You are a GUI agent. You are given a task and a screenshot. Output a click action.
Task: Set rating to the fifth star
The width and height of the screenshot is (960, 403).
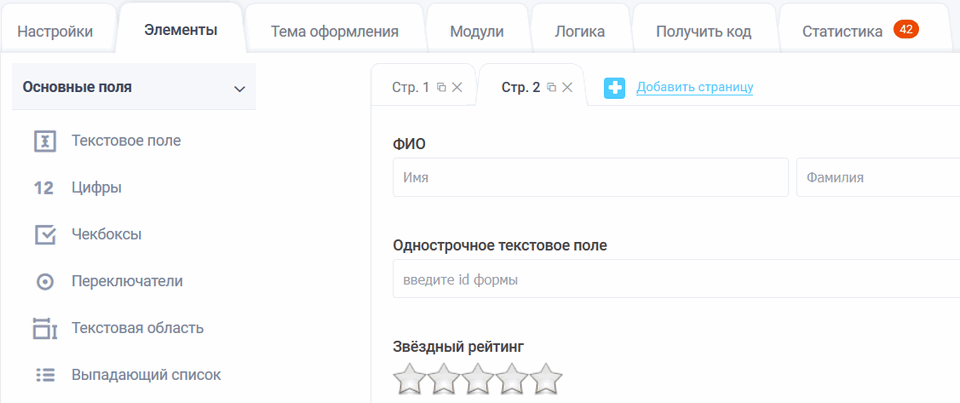(x=546, y=380)
